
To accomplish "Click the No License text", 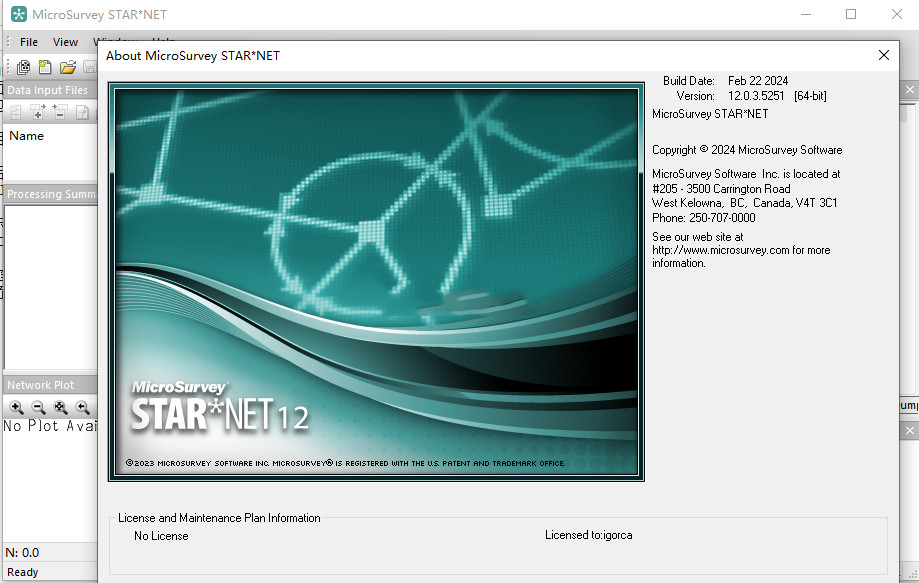I will pos(161,536).
